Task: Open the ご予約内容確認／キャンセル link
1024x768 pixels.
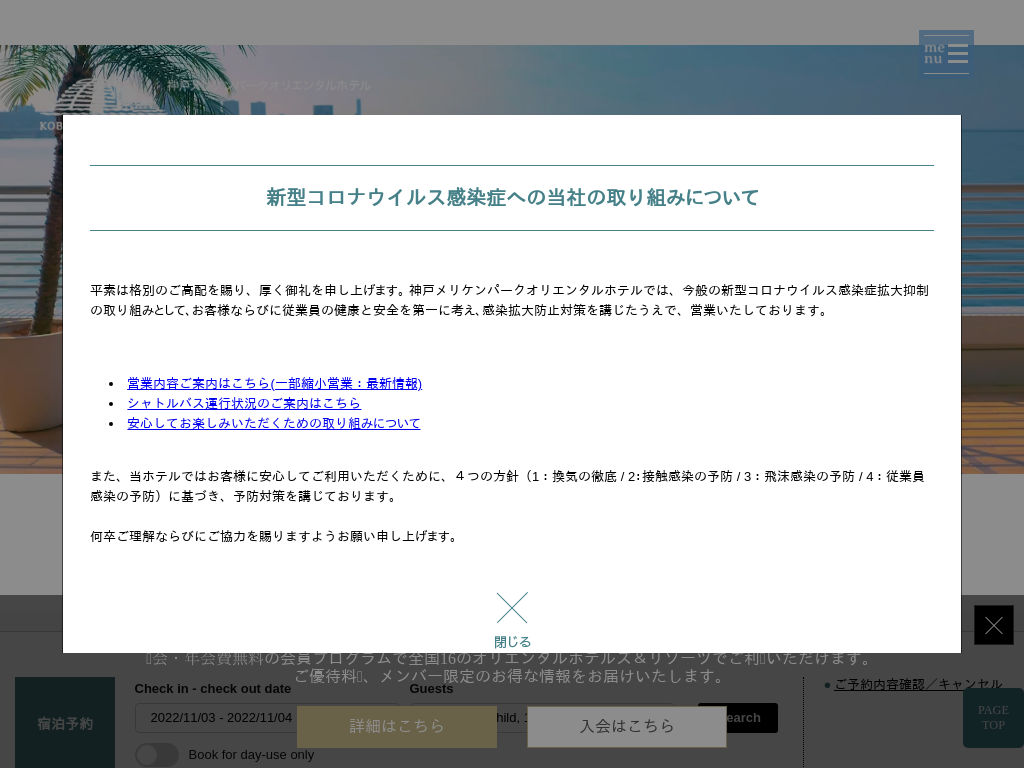Action: pos(918,684)
